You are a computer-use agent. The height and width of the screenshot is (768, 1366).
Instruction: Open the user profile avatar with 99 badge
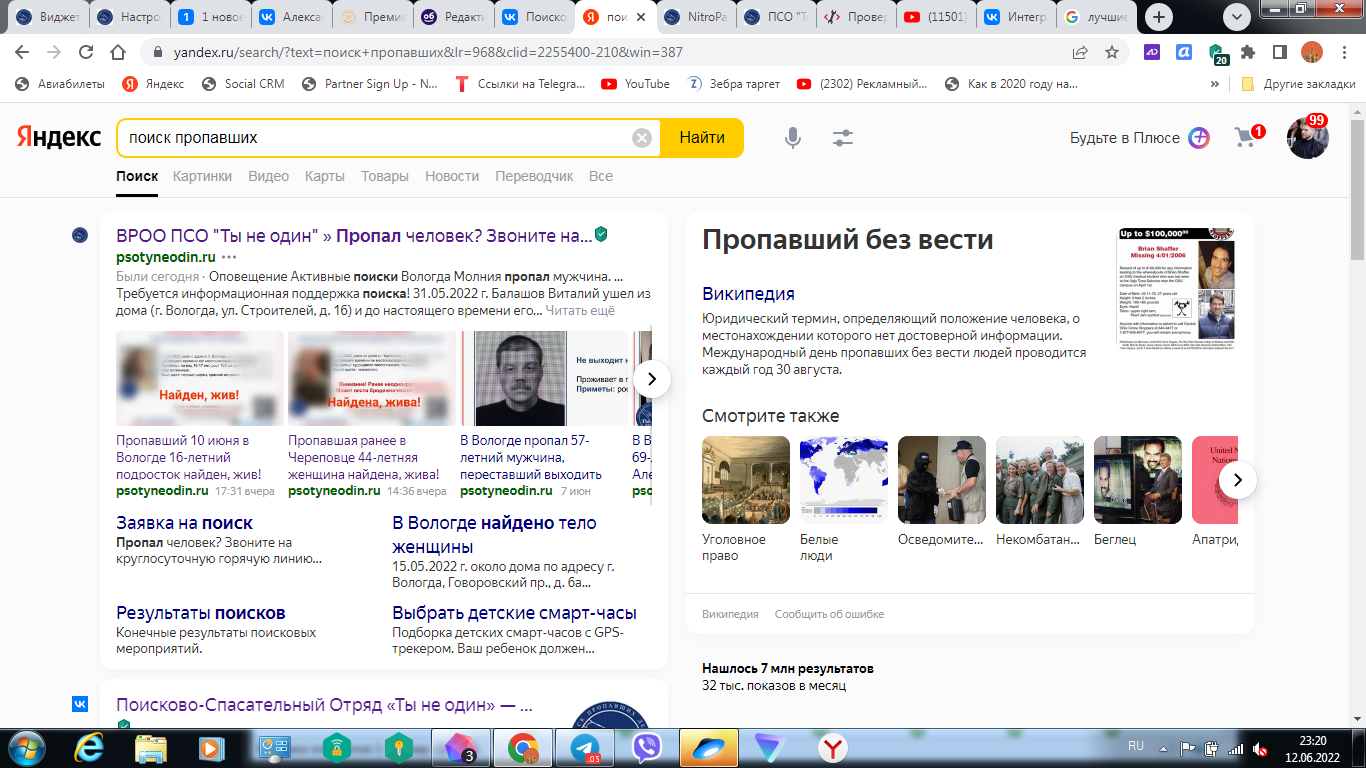1307,138
